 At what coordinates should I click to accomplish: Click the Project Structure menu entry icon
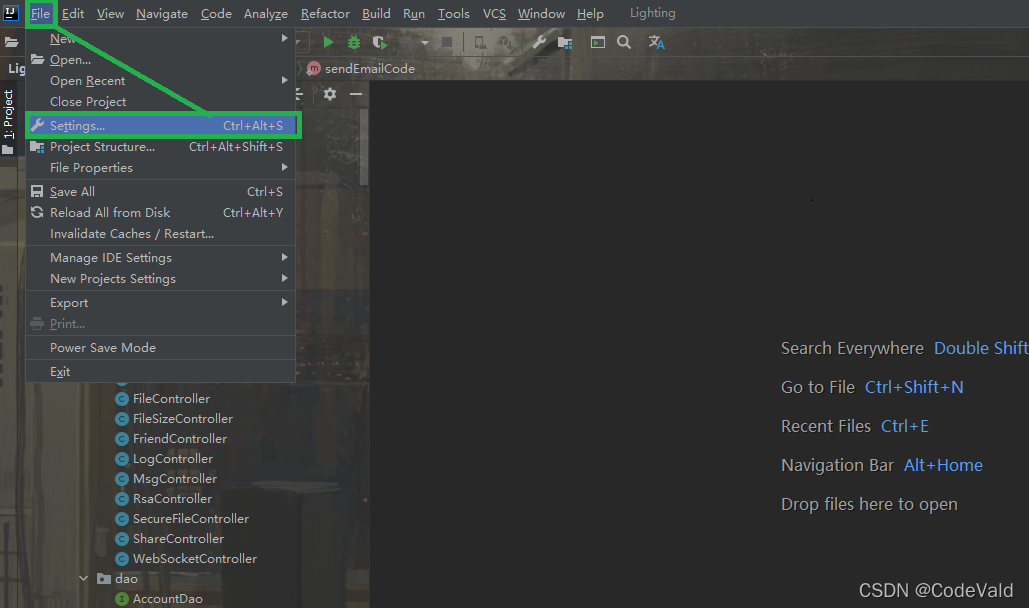tap(37, 147)
